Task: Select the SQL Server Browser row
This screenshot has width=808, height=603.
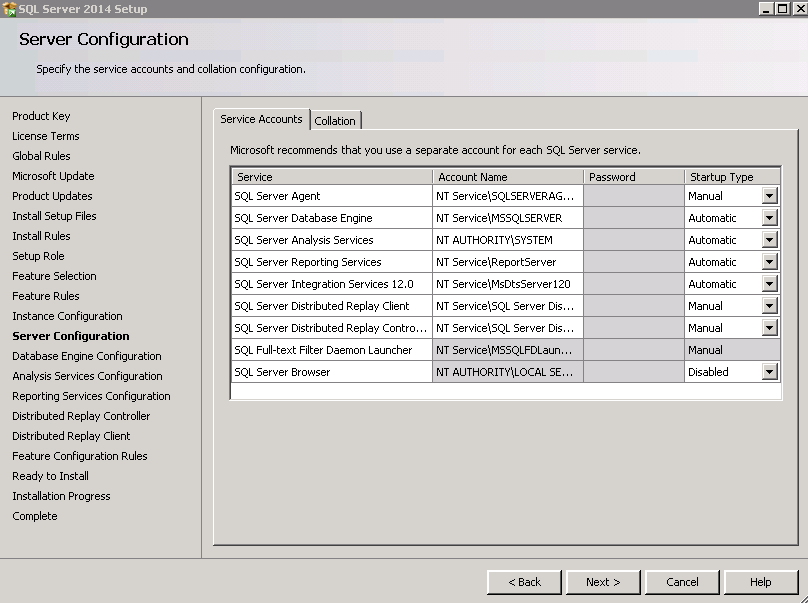Action: pyautogui.click(x=332, y=372)
